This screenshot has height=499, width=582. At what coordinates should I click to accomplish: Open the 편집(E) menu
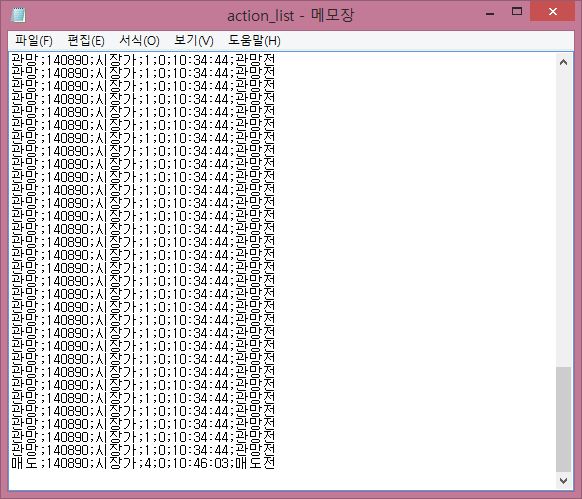(x=86, y=40)
